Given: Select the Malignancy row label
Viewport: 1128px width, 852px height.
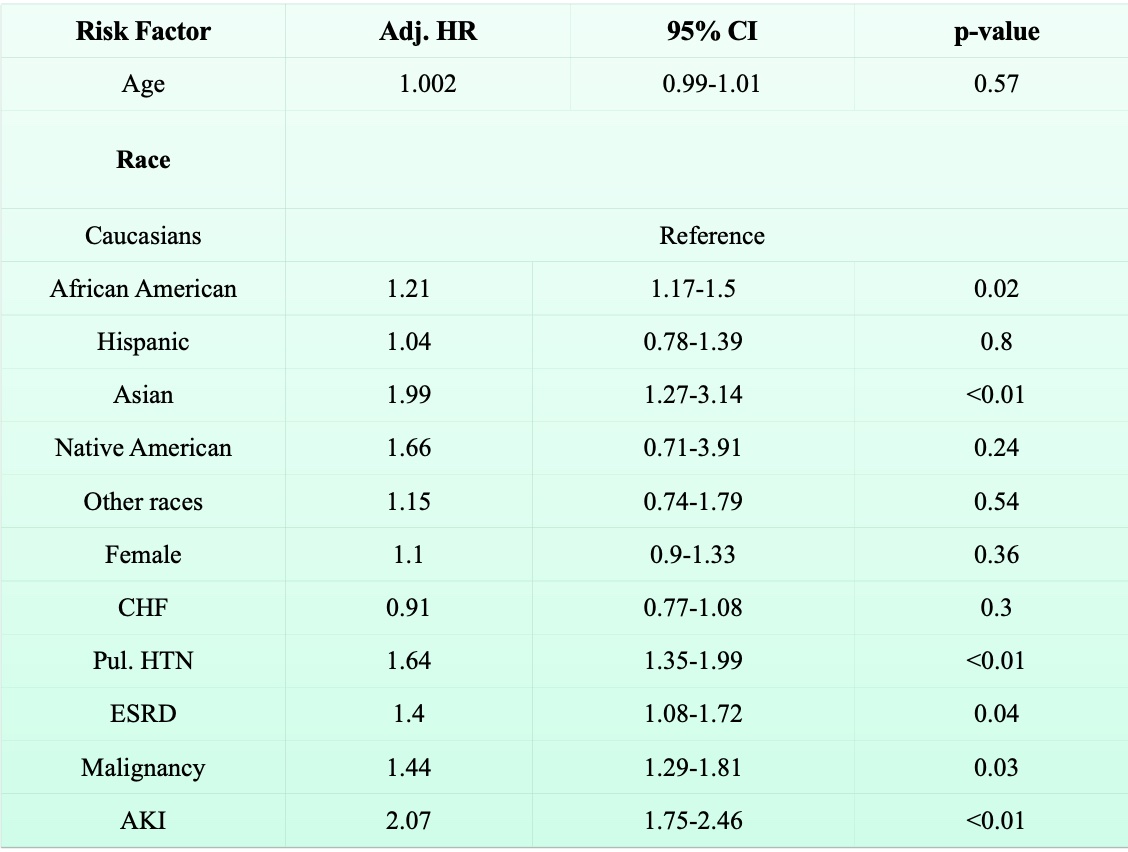Looking at the screenshot, I should tap(143, 768).
